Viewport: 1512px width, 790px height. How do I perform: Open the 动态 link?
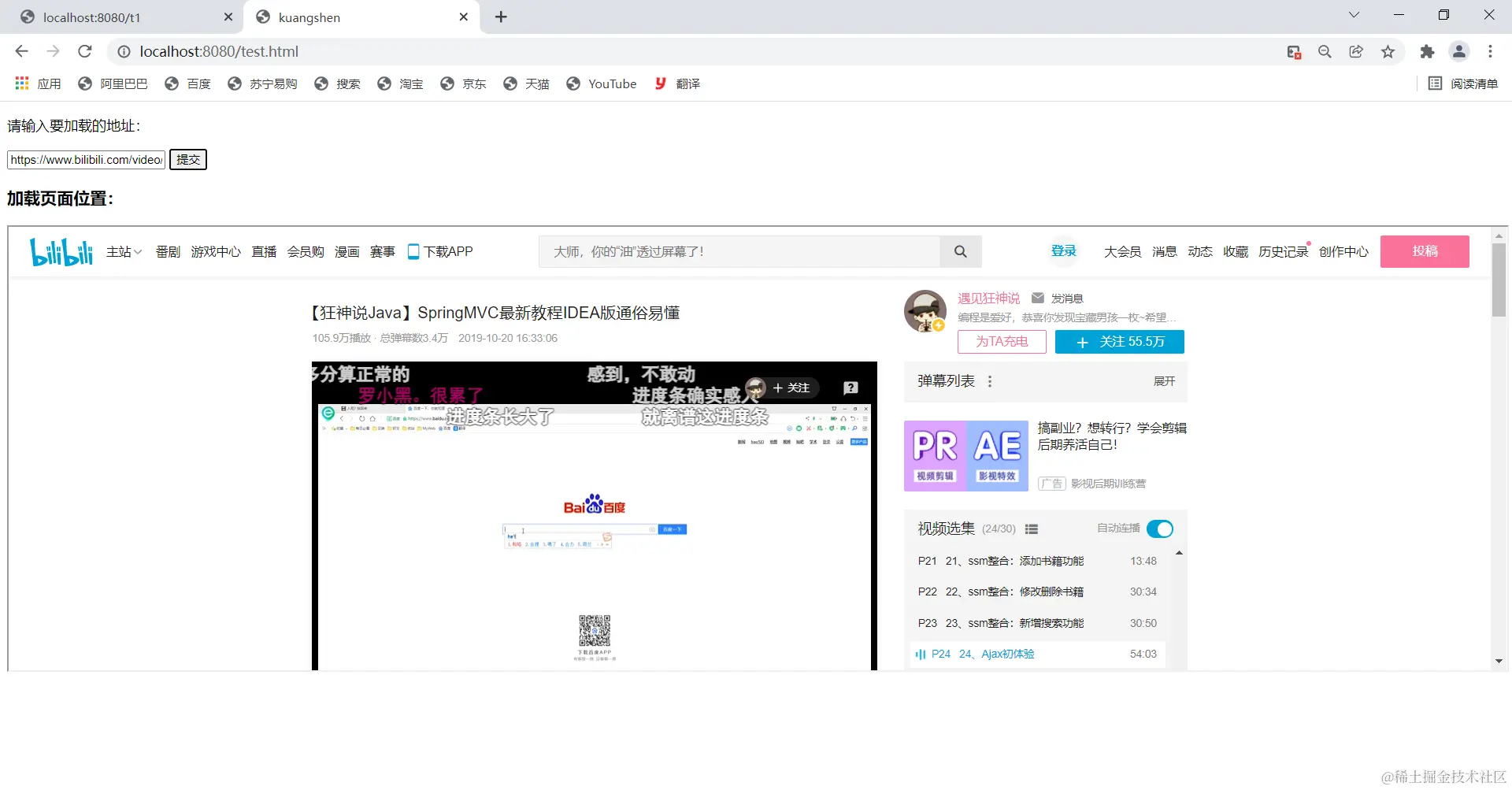click(1200, 251)
